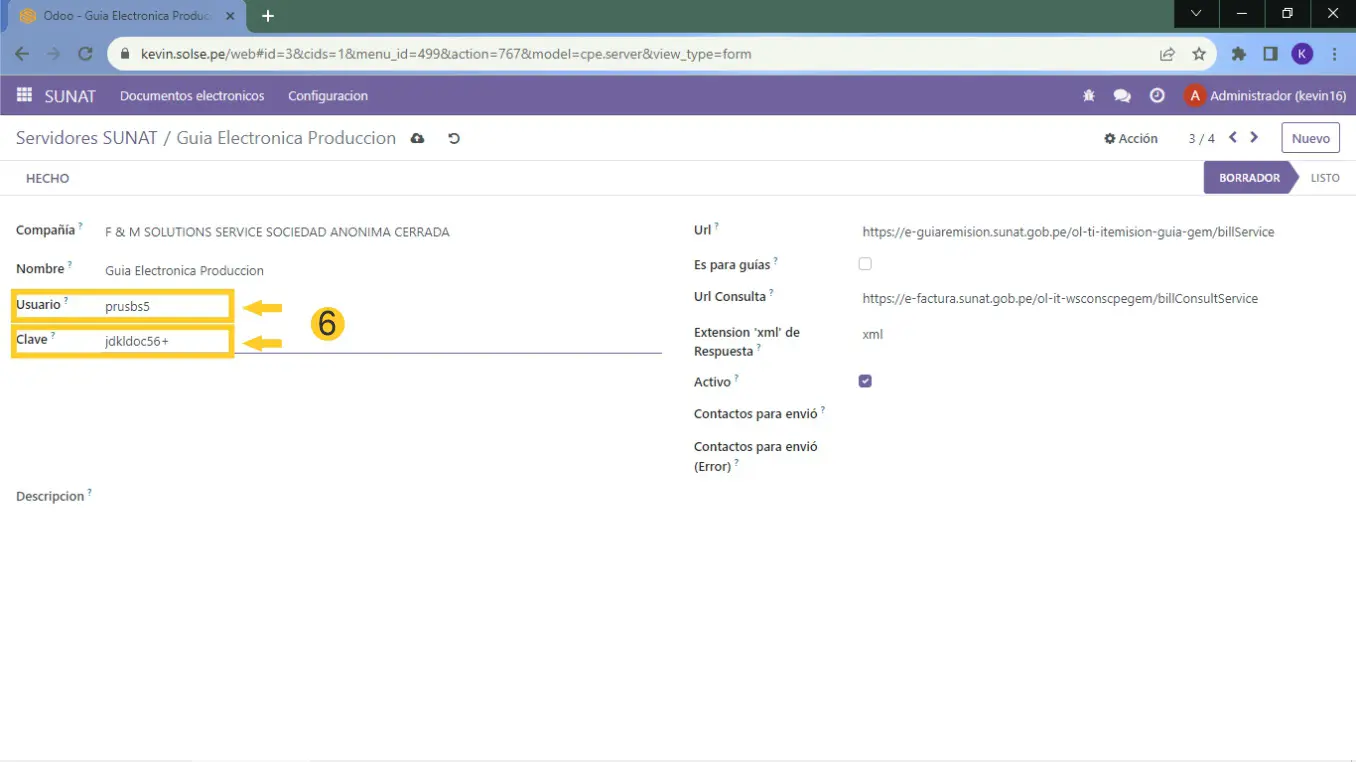
Task: Click the Administrador avatar icon
Action: pos(1194,96)
